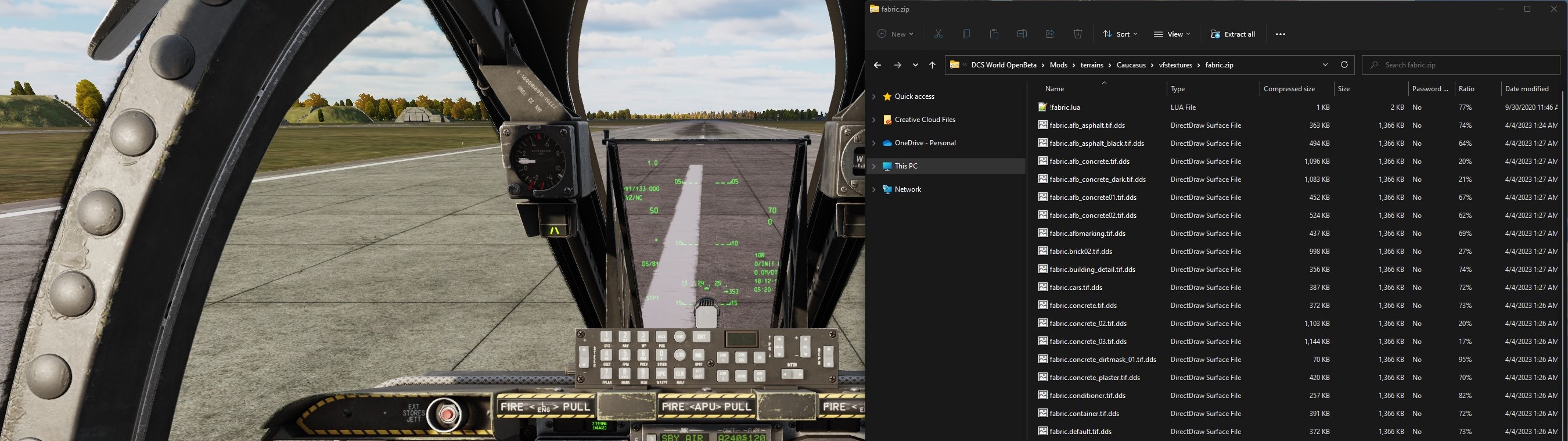Screen dimensions: 1568x441
Task: Click the fabric.zip title bar folder icon
Action: tap(874, 9)
